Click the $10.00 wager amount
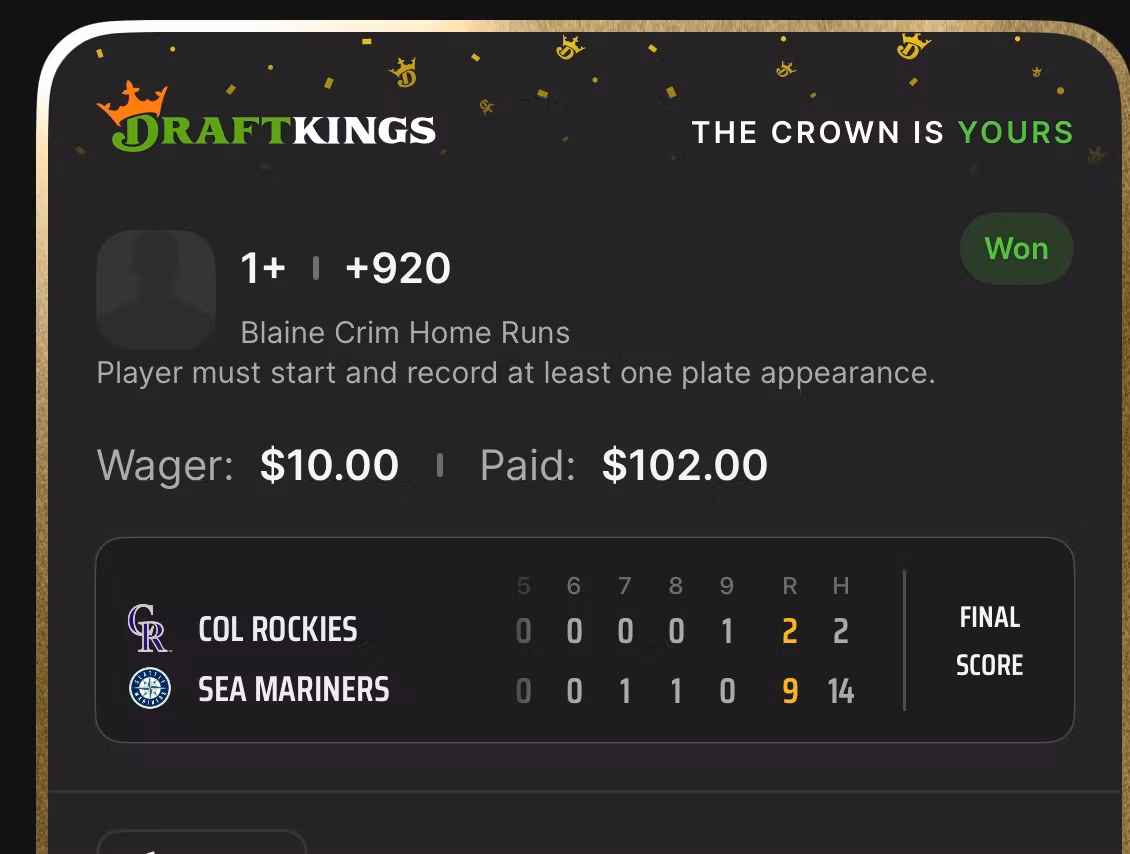This screenshot has width=1130, height=854. point(329,465)
